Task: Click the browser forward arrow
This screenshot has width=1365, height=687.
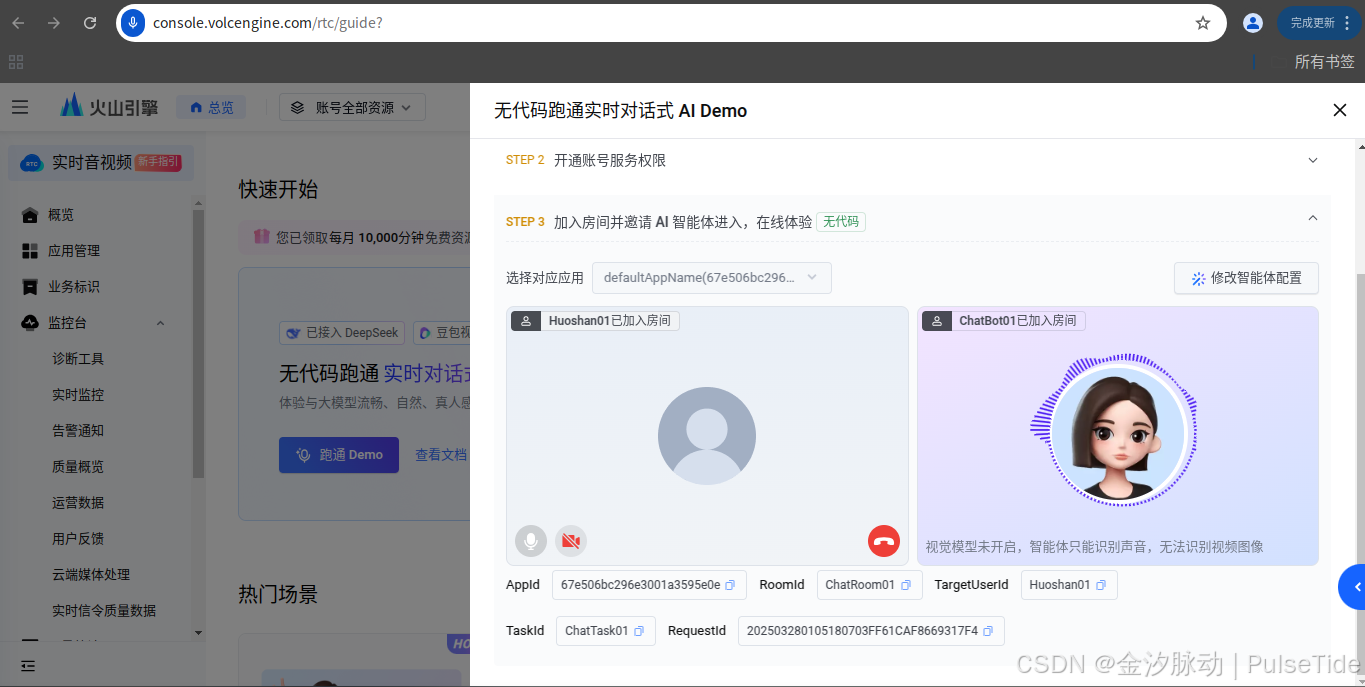Action: [54, 23]
